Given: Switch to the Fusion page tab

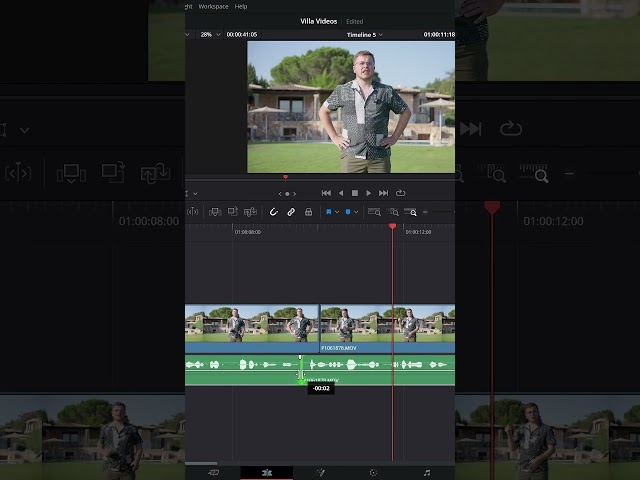Looking at the screenshot, I should 320,473.
